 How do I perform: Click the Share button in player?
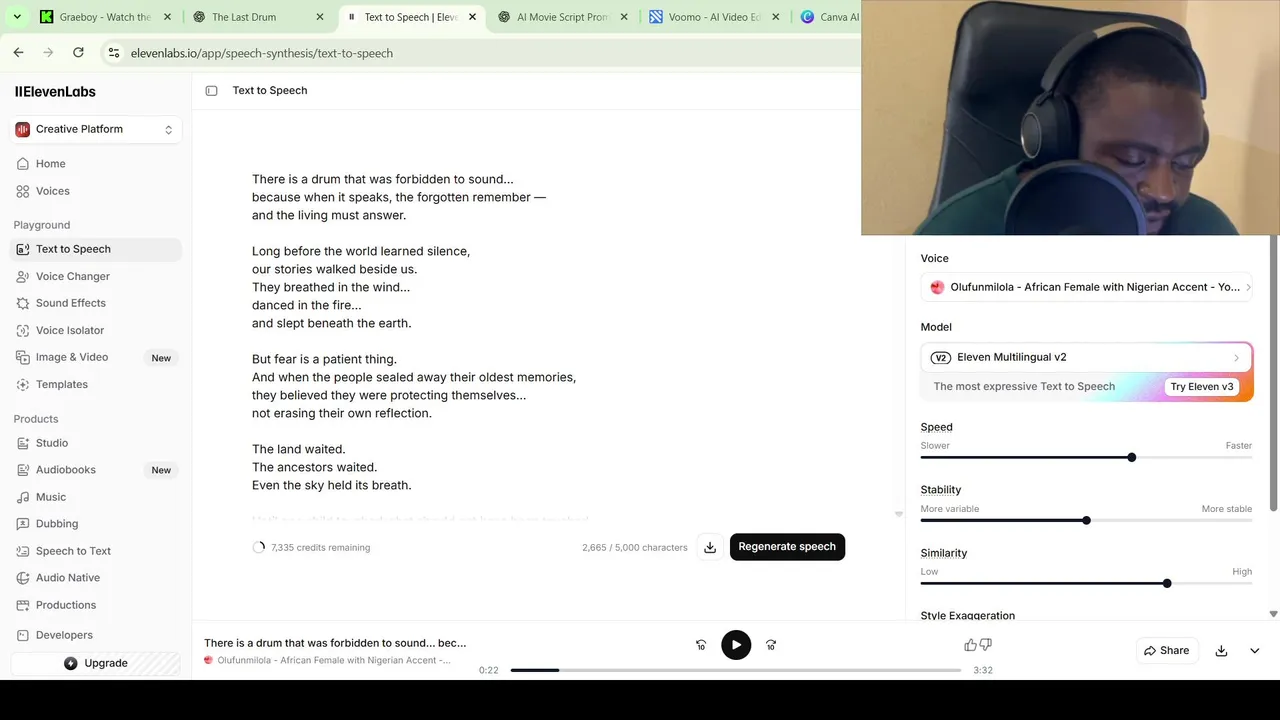click(1166, 650)
